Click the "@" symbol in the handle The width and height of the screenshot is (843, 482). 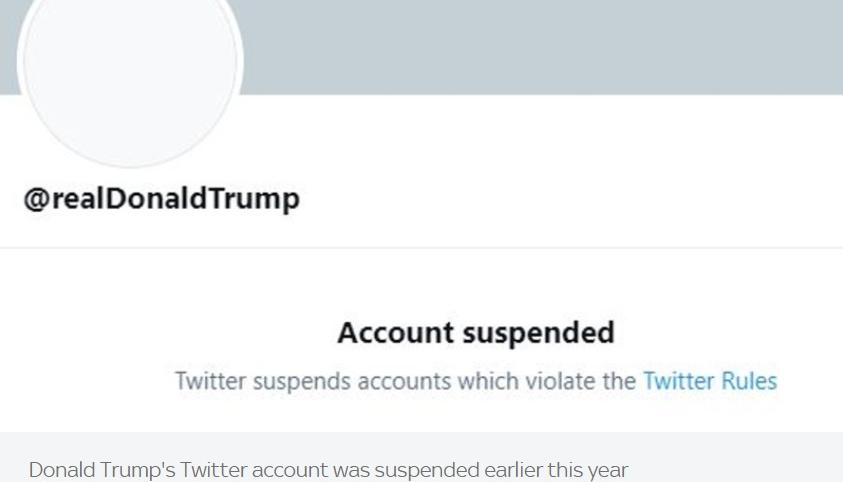point(37,198)
